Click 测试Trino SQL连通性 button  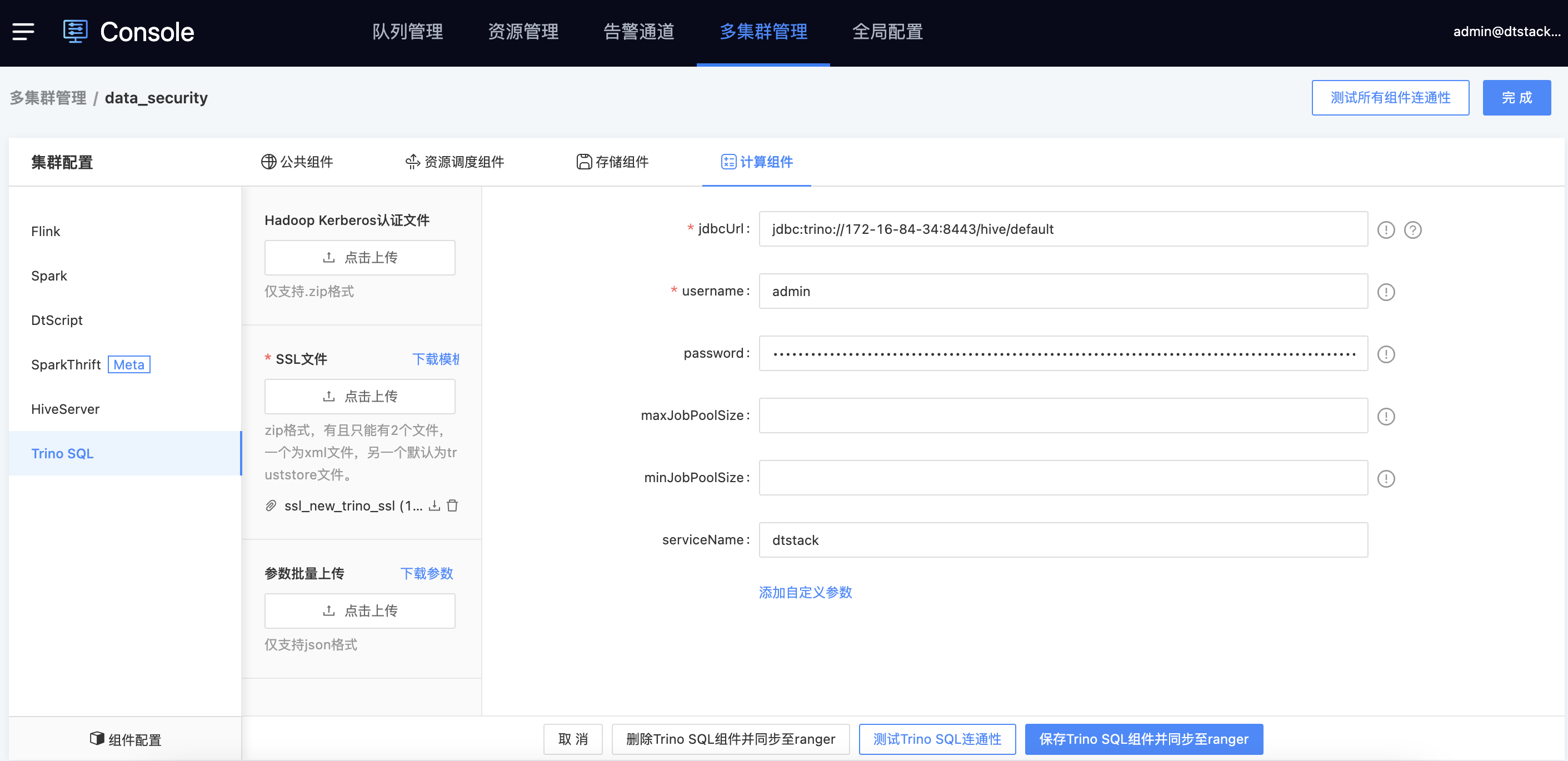(937, 738)
